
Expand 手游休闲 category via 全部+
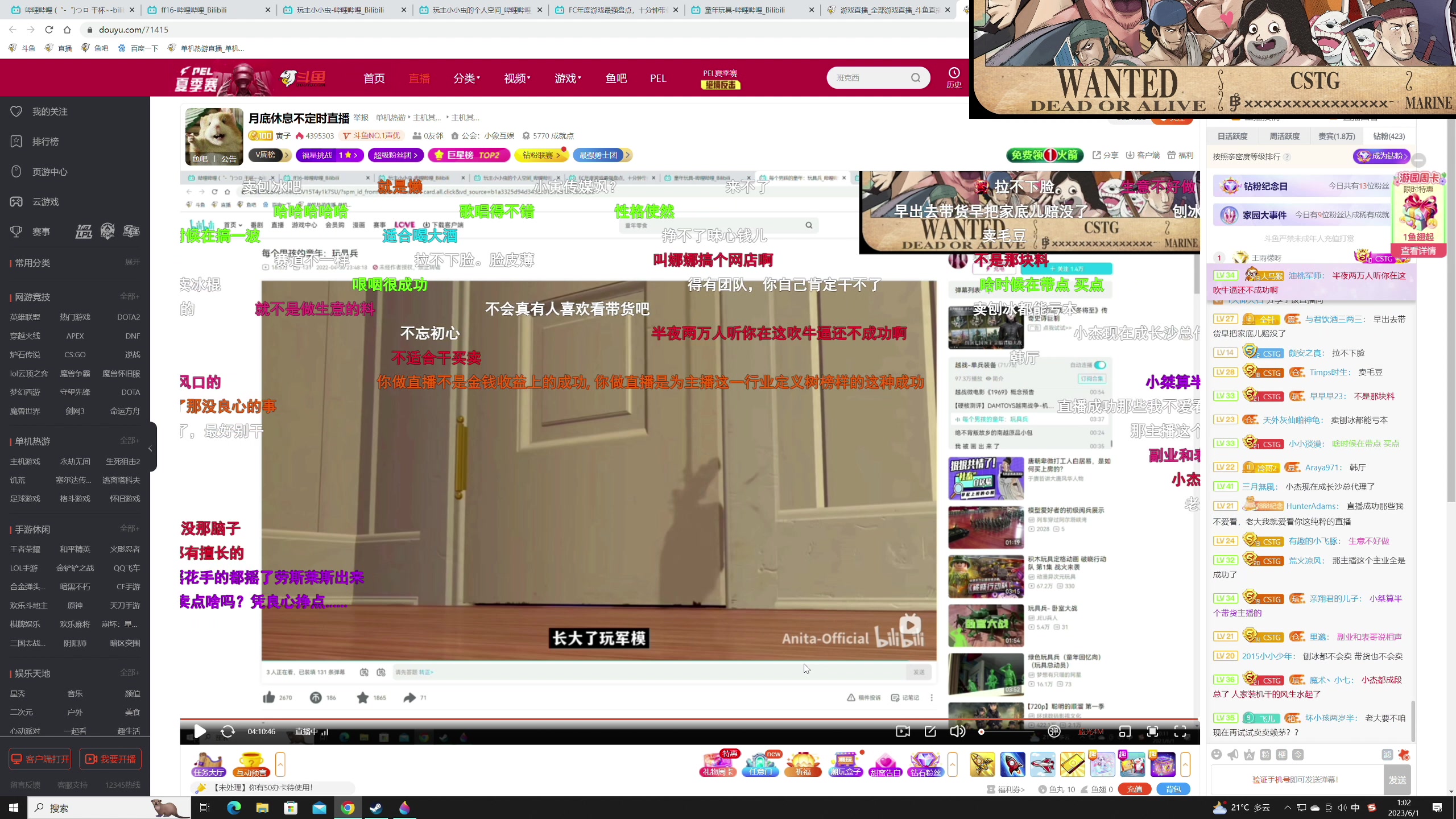(130, 529)
